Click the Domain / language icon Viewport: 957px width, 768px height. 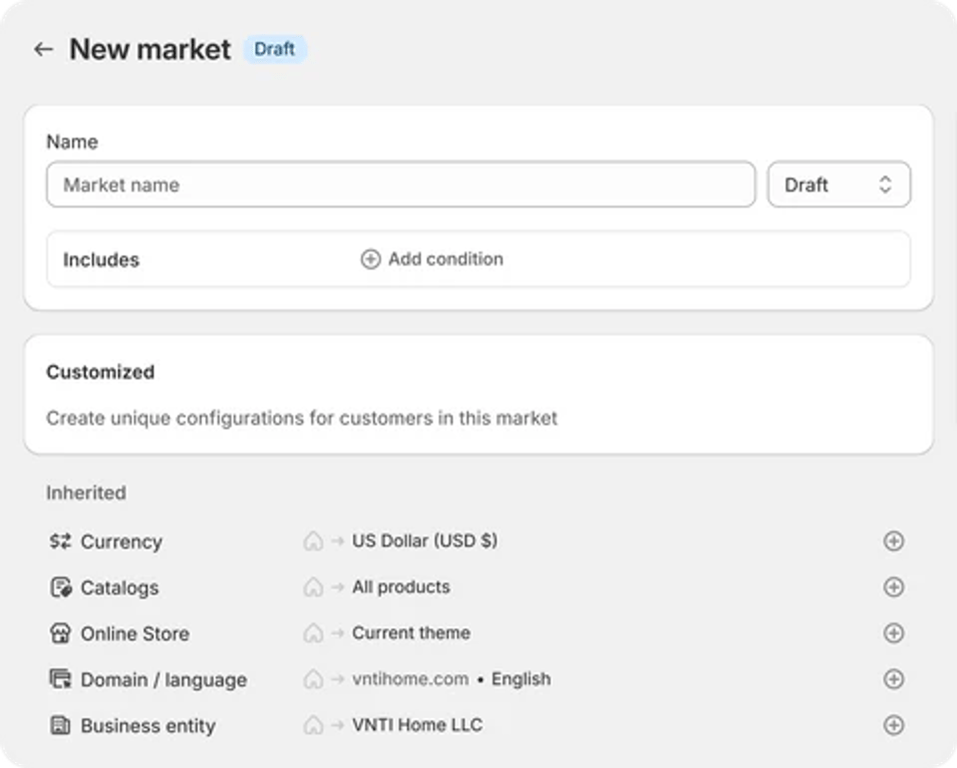point(60,679)
